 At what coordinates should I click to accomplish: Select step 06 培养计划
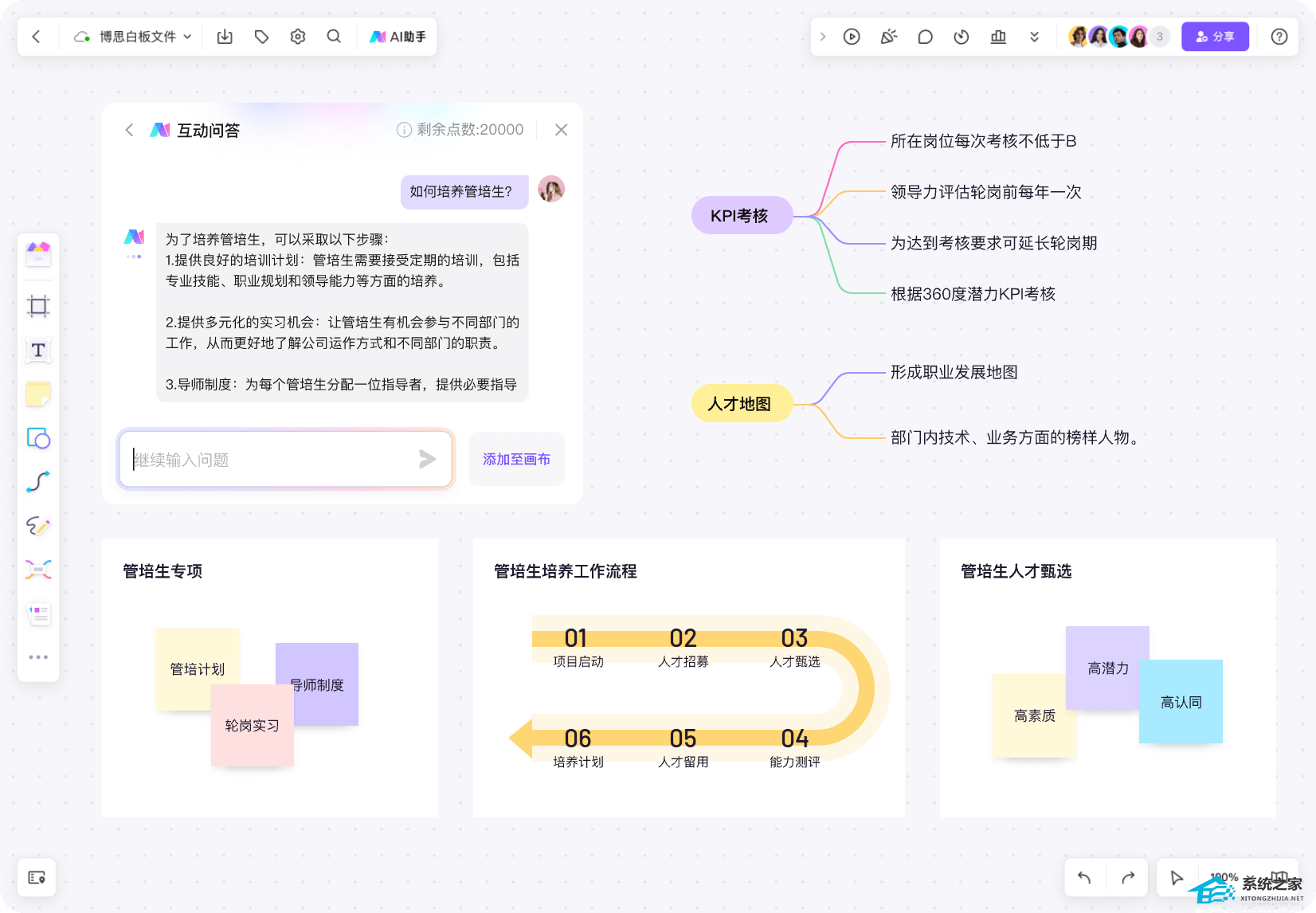578,749
